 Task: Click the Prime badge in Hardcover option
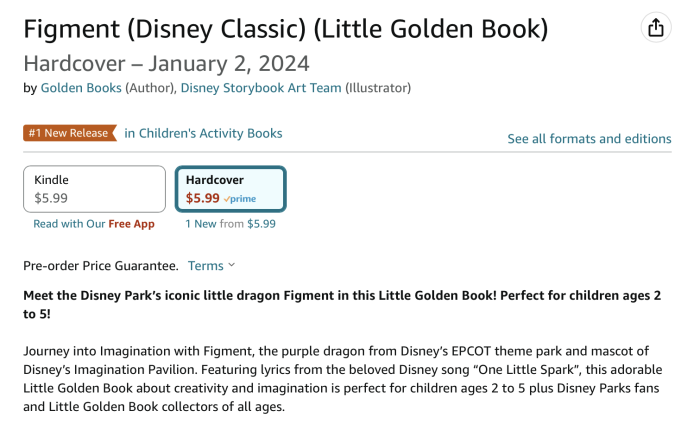coord(241,199)
